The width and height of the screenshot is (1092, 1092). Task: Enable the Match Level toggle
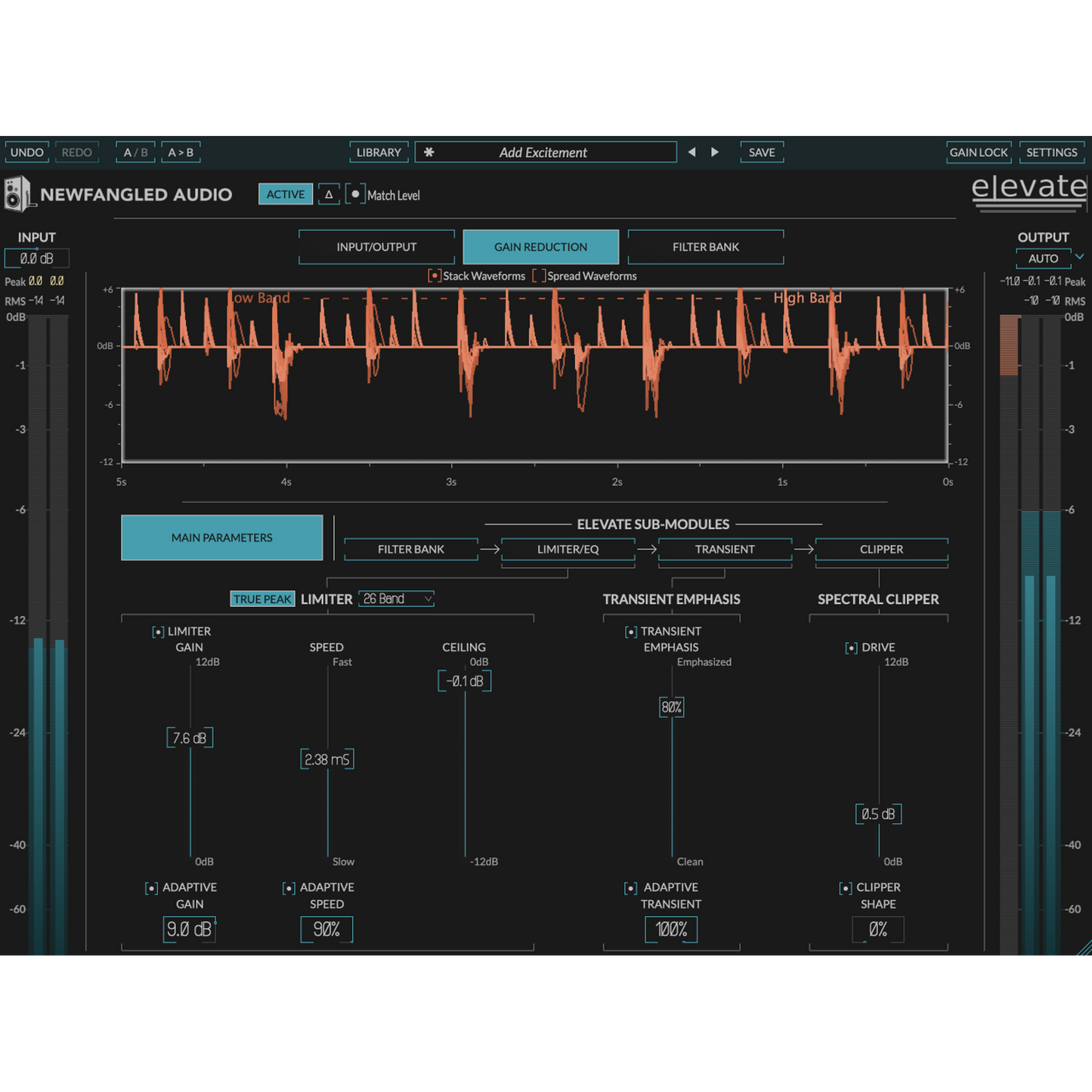355,194
